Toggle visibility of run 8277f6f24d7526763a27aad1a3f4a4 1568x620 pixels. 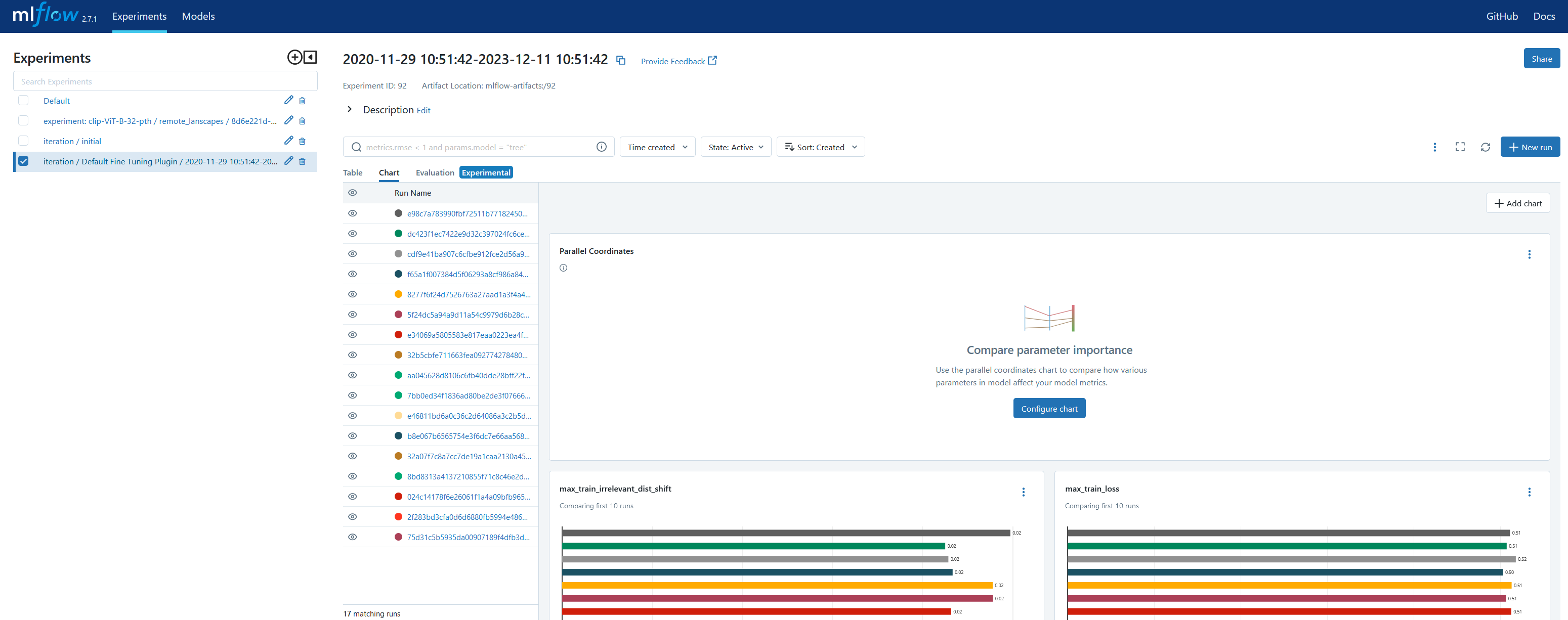353,294
